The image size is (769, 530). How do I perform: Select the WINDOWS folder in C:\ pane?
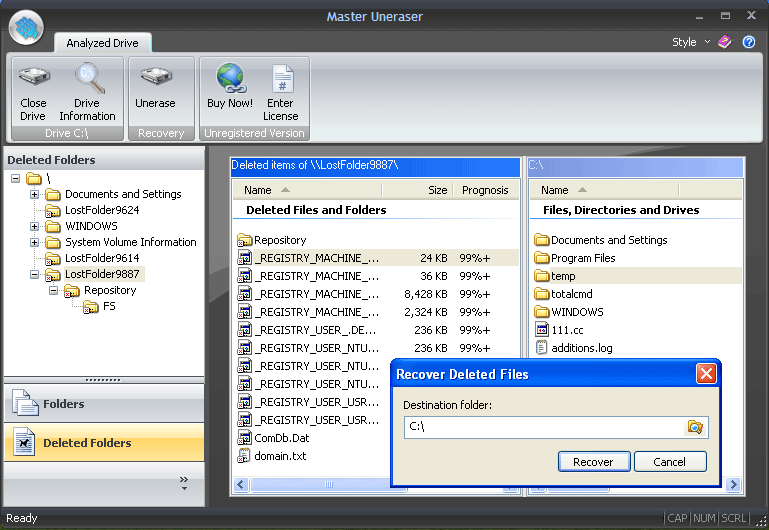coord(577,312)
